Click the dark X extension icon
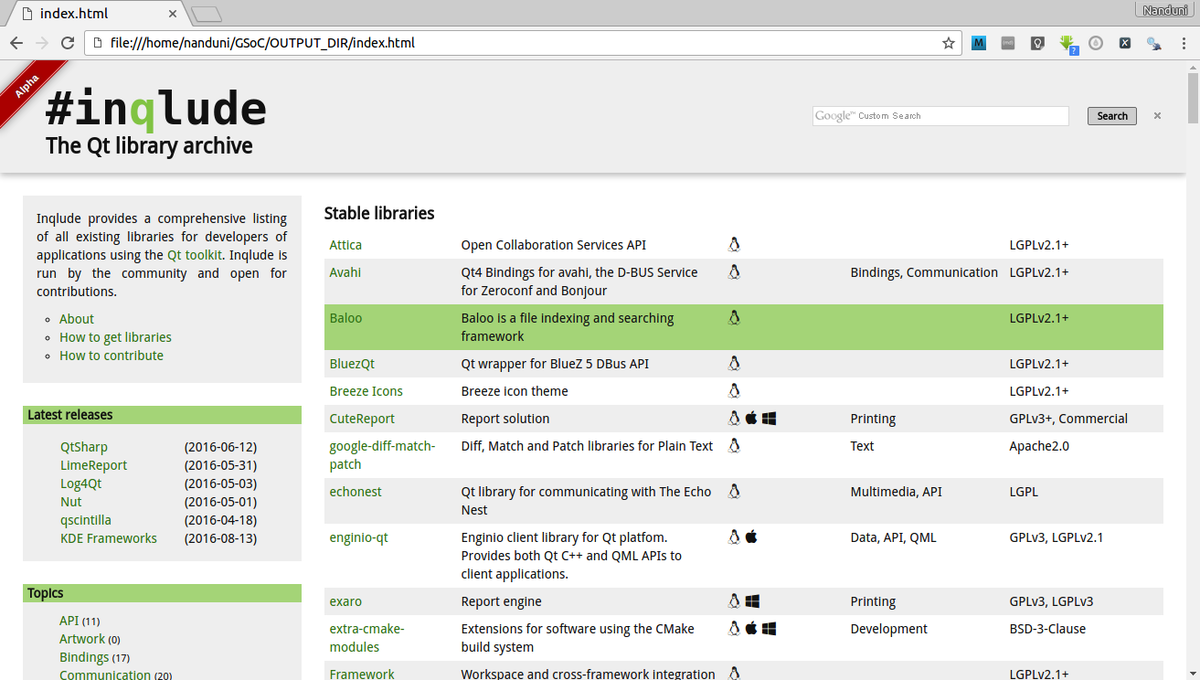Screen dimensions: 1200x680 pyautogui.click(x=1125, y=43)
